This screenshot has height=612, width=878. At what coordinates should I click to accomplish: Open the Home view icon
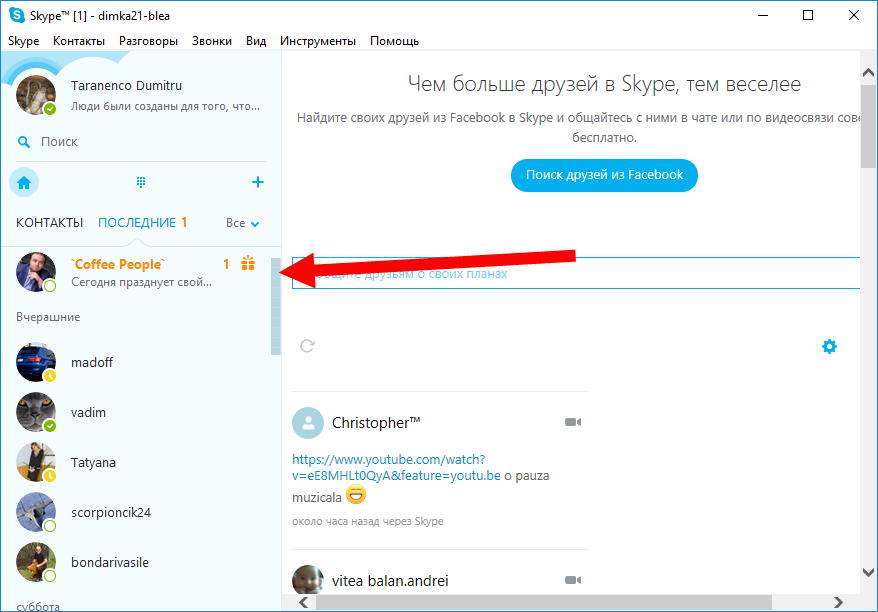tap(24, 183)
